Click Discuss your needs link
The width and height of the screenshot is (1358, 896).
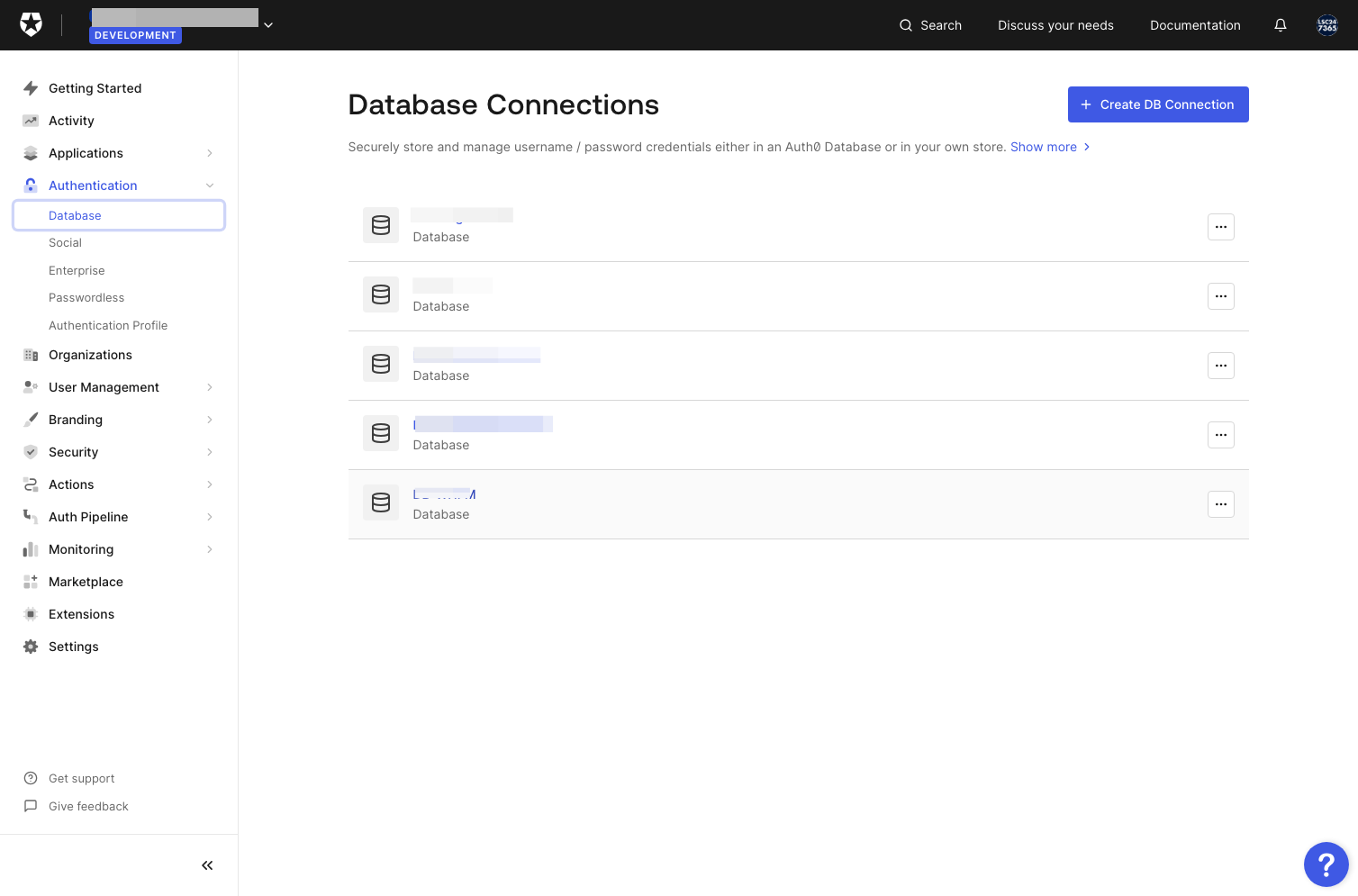pyautogui.click(x=1055, y=25)
